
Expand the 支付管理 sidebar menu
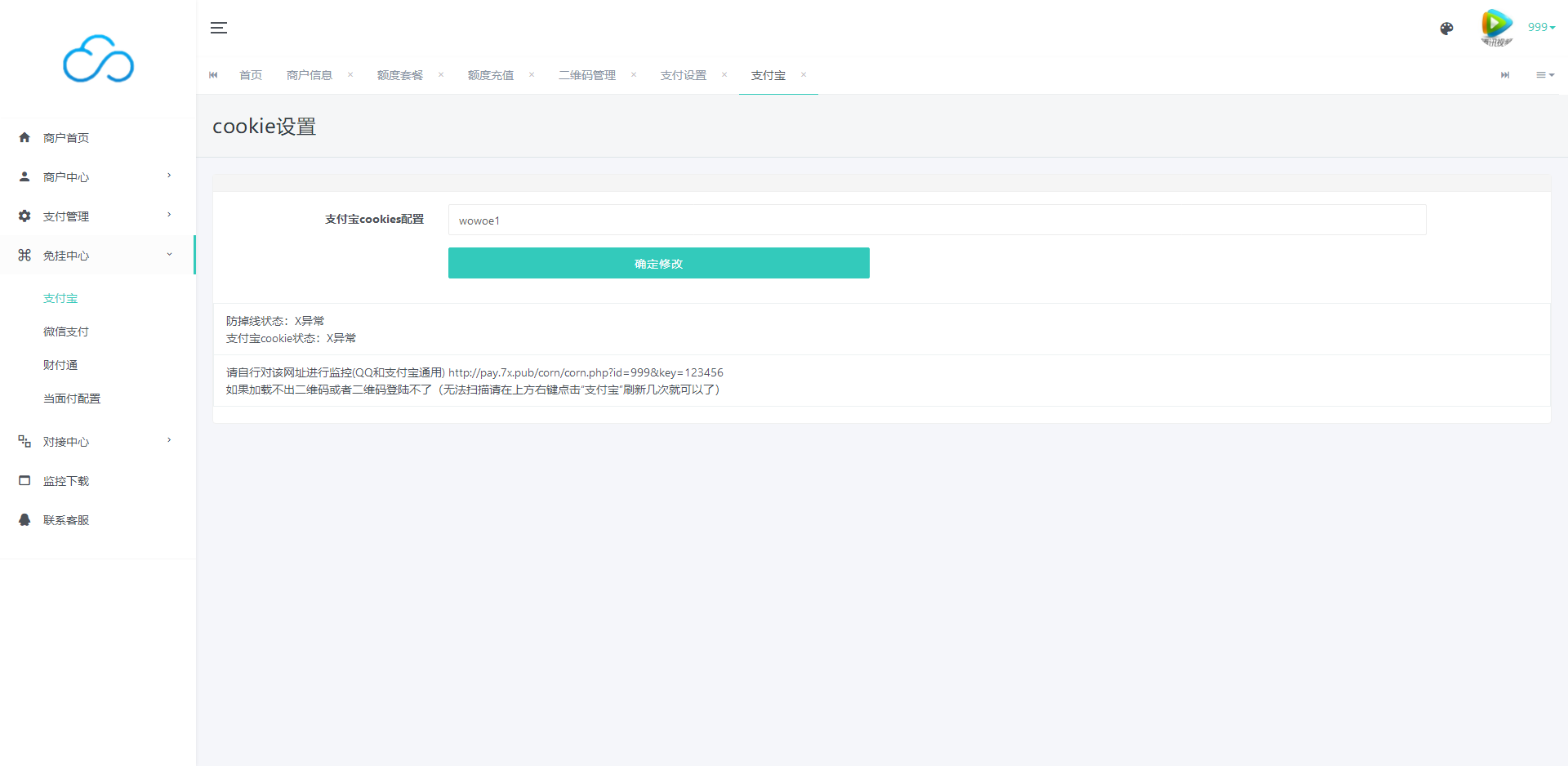(x=95, y=216)
